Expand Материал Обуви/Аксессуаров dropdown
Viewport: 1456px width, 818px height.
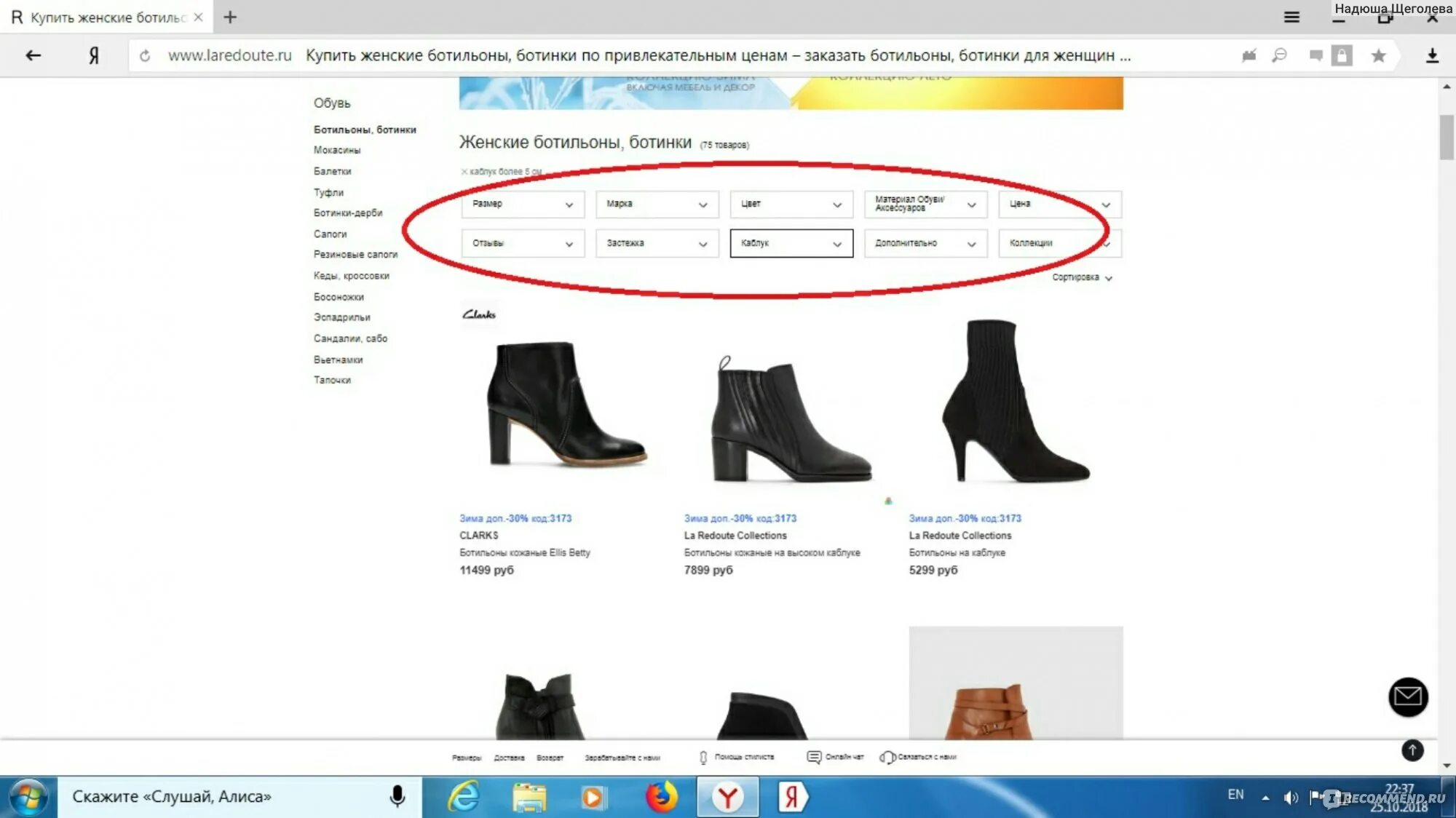(x=925, y=204)
